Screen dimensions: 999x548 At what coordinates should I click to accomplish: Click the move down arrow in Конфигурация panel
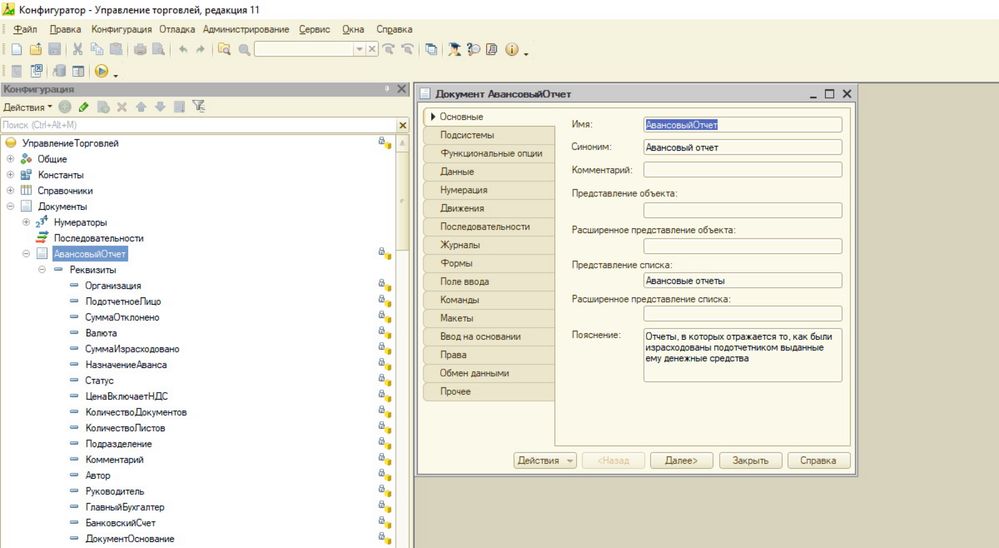(x=160, y=107)
